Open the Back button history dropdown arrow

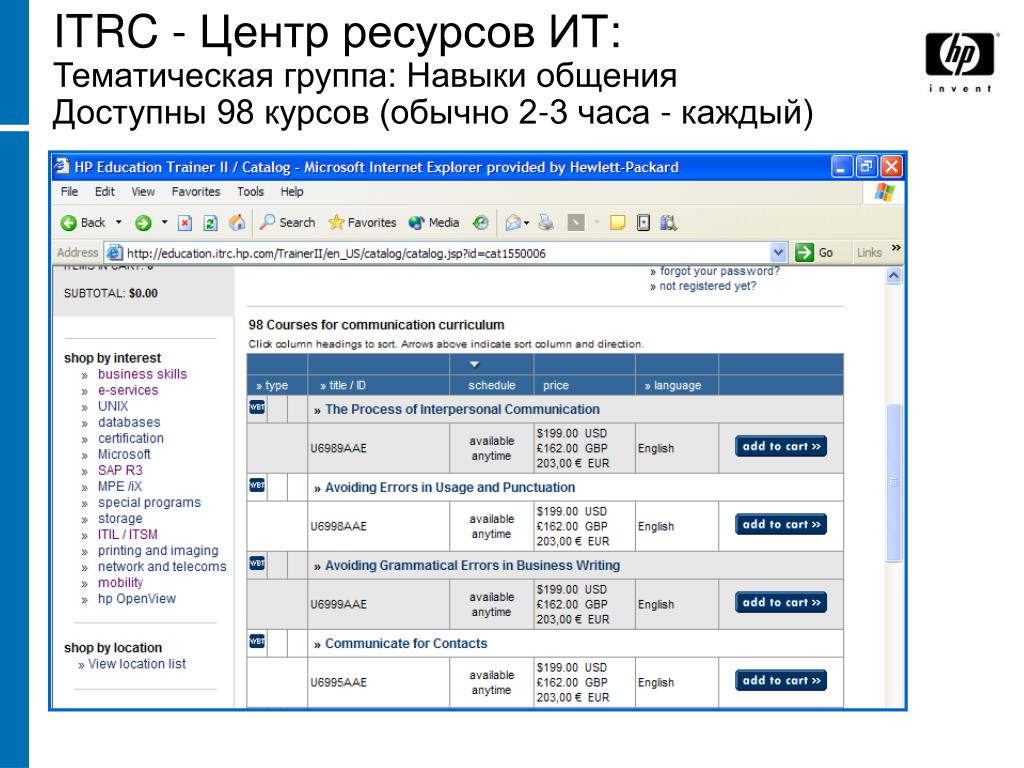(119, 223)
